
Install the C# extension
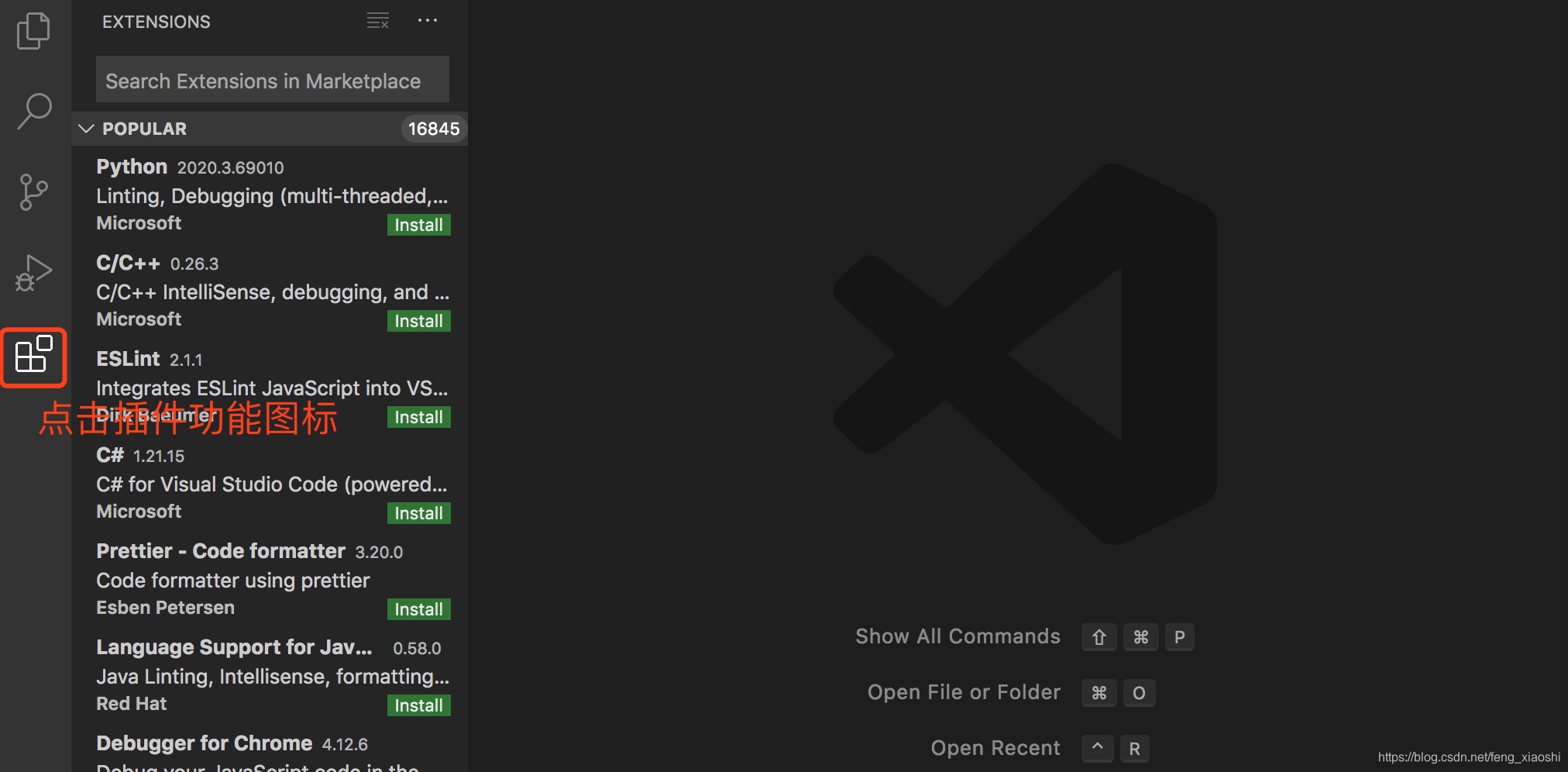click(x=418, y=513)
